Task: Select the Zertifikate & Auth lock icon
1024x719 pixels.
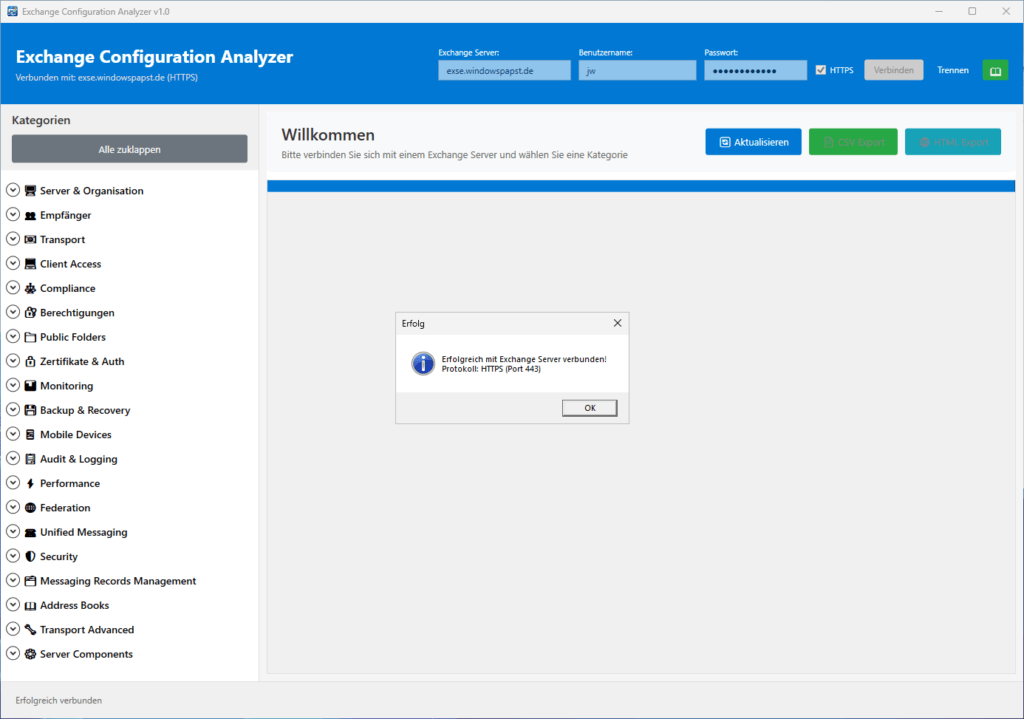Action: point(28,361)
